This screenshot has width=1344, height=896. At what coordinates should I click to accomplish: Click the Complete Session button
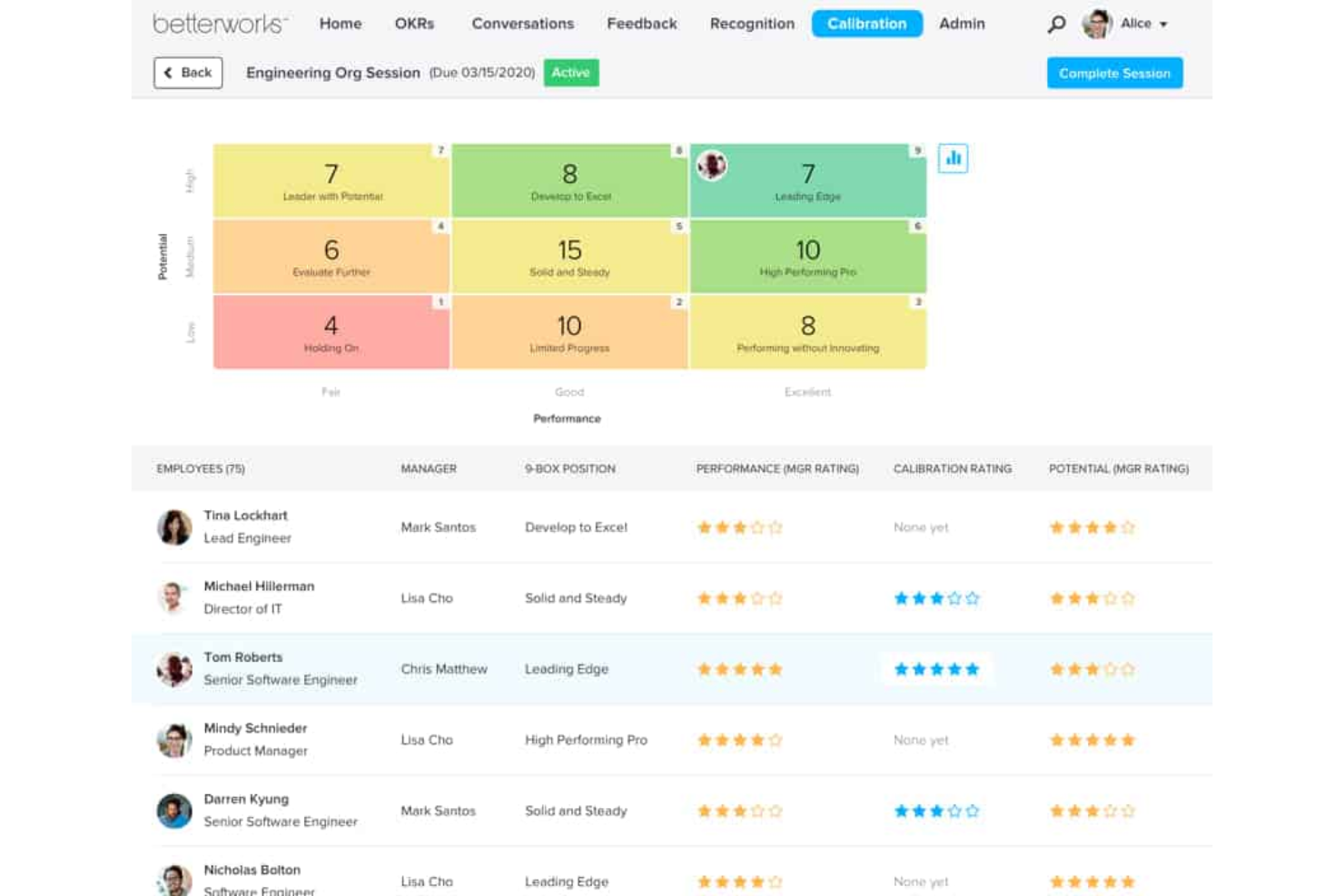pos(1114,73)
